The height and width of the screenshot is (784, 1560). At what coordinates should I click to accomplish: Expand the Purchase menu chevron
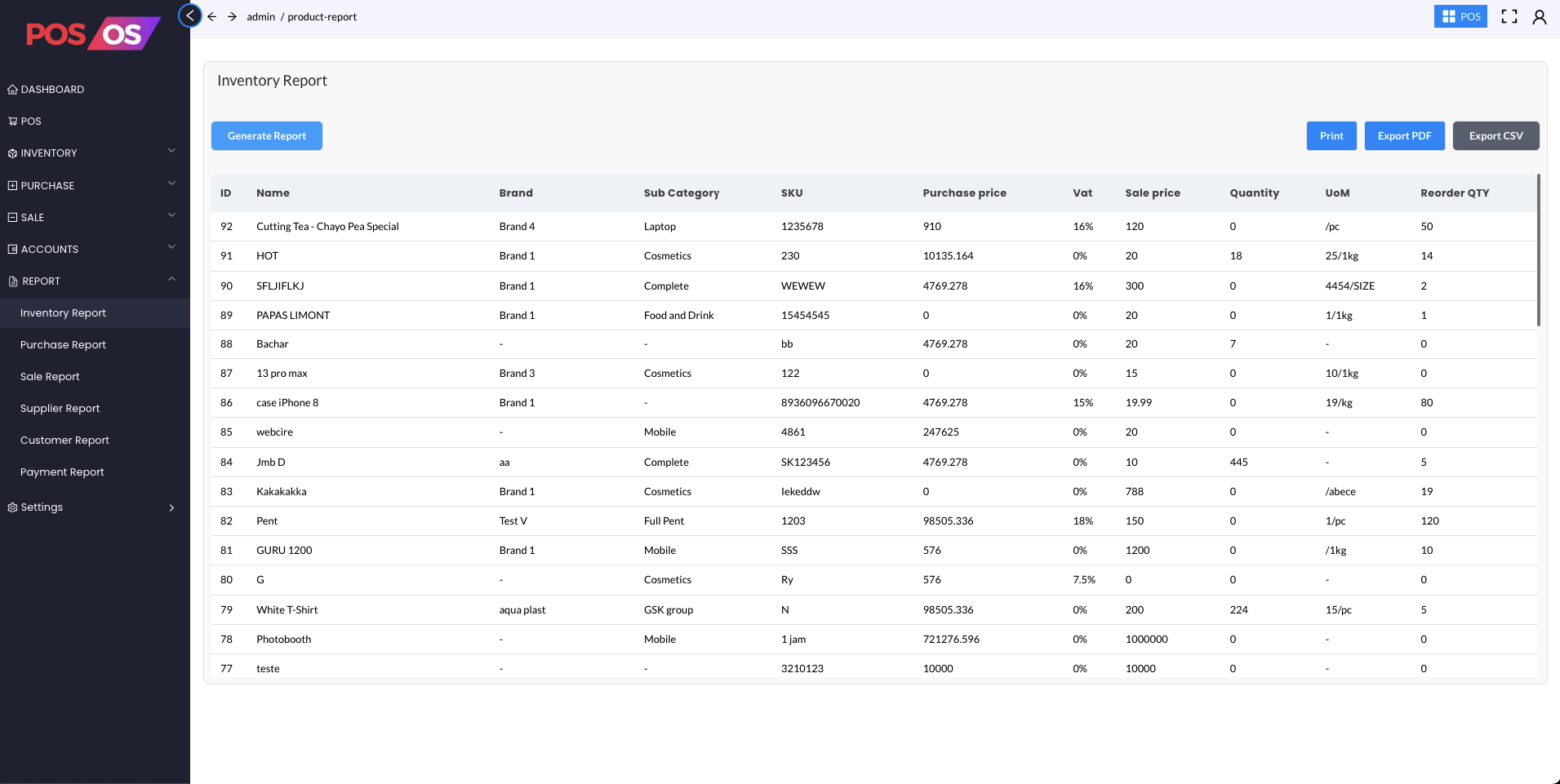(171, 184)
